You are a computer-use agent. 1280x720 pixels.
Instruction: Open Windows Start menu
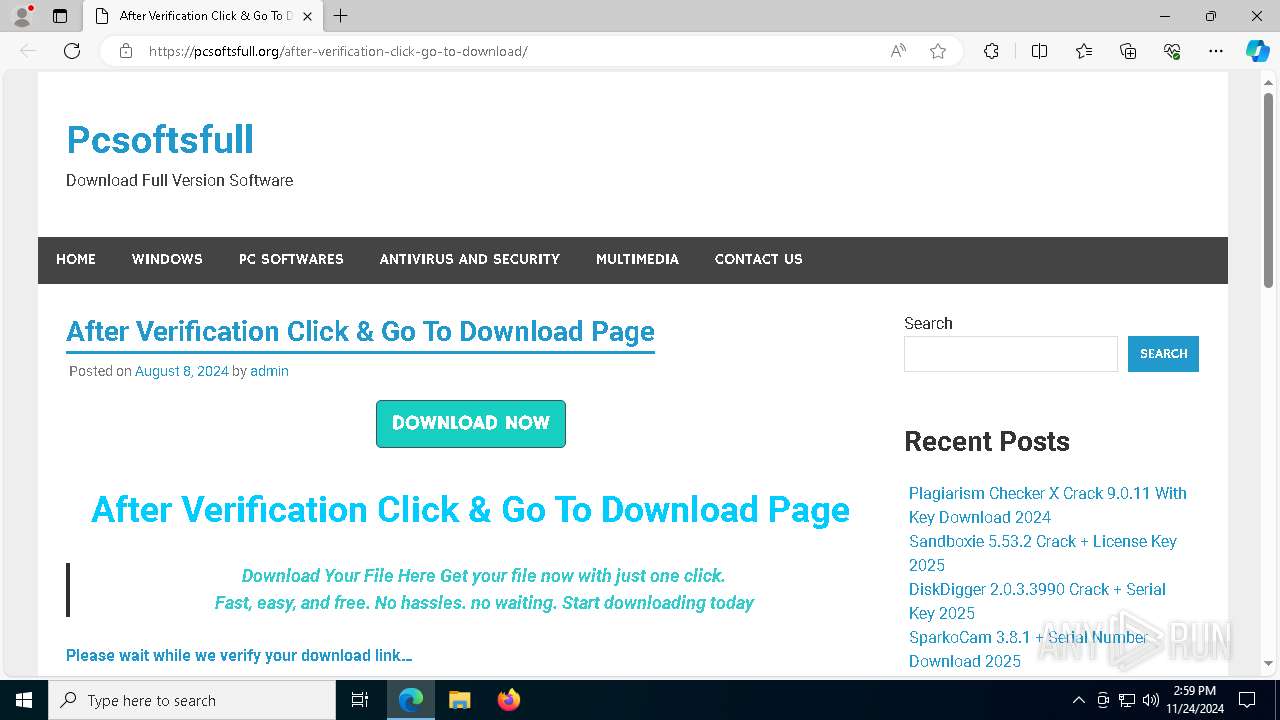24,700
